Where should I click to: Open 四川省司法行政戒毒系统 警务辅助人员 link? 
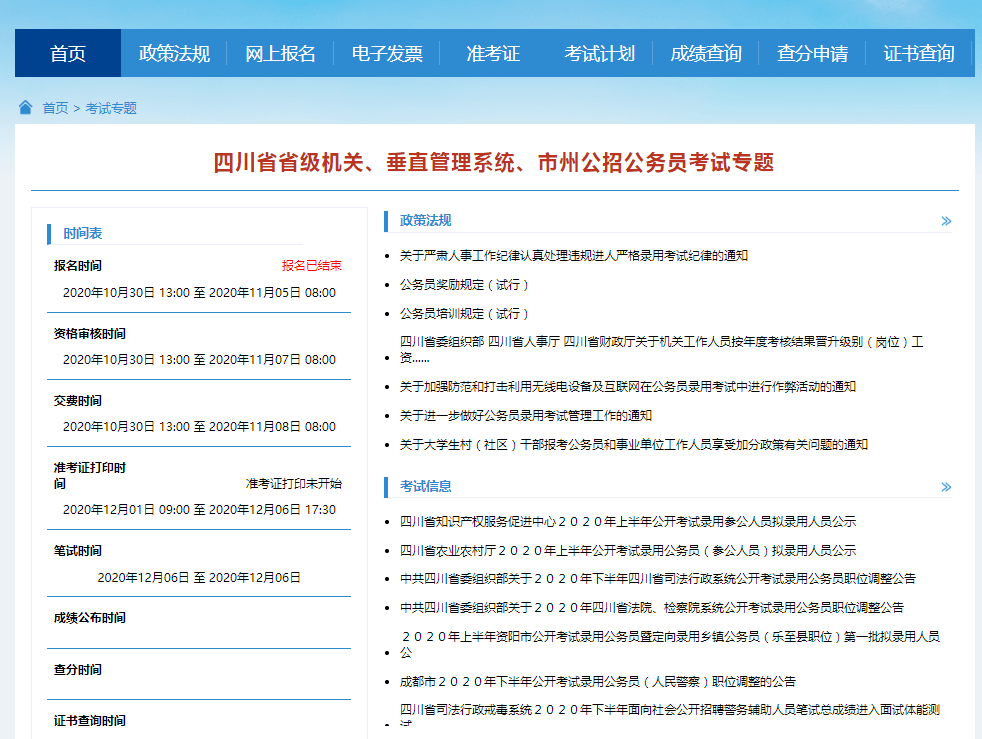pos(669,716)
